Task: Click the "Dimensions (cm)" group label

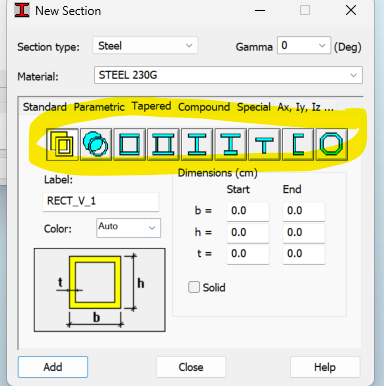Action: pos(218,173)
